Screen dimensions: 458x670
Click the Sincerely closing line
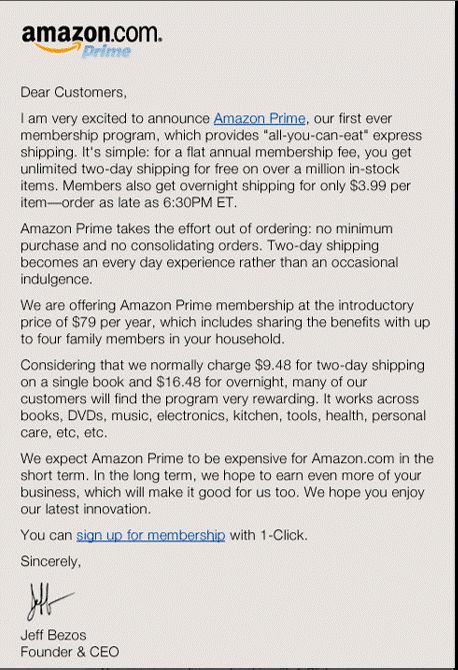[50, 561]
